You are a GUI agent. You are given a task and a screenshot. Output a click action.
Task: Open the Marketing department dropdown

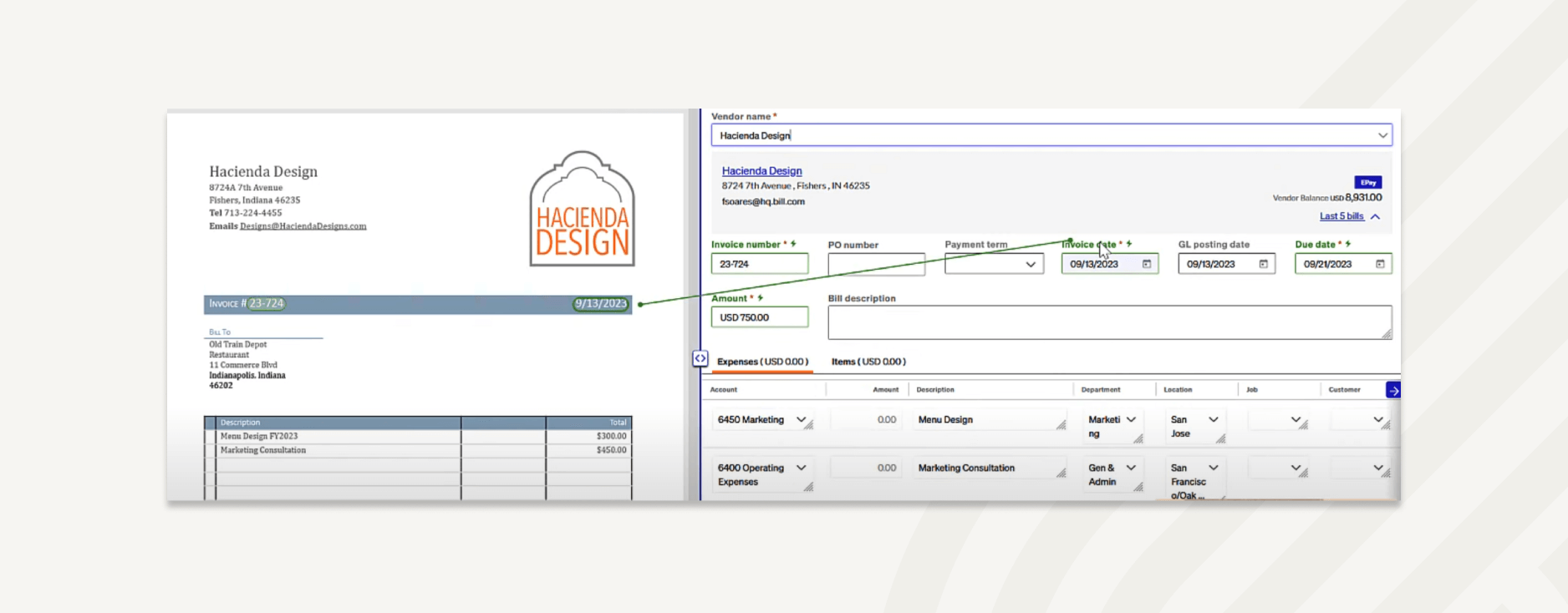tap(1131, 419)
